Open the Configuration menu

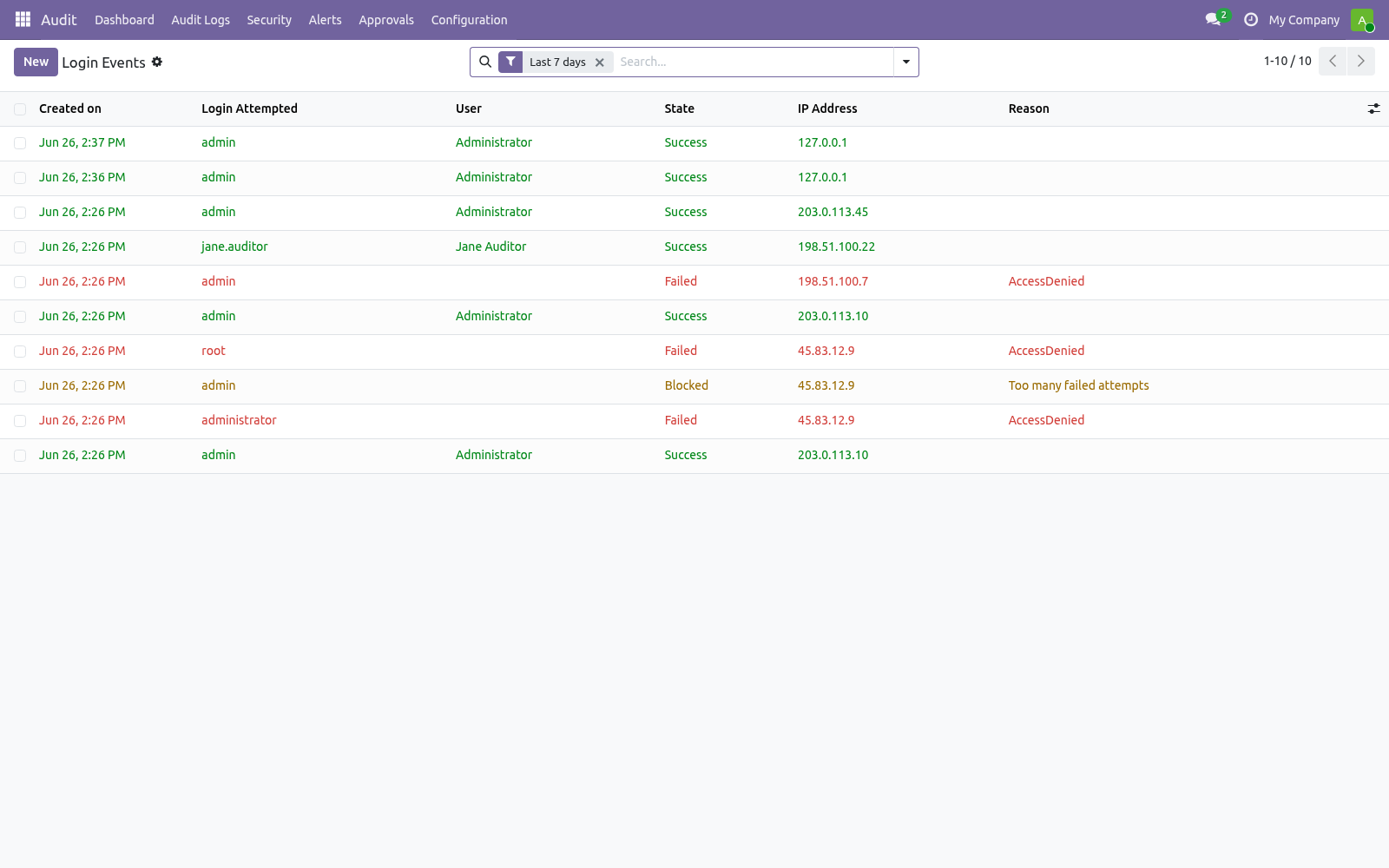click(470, 20)
